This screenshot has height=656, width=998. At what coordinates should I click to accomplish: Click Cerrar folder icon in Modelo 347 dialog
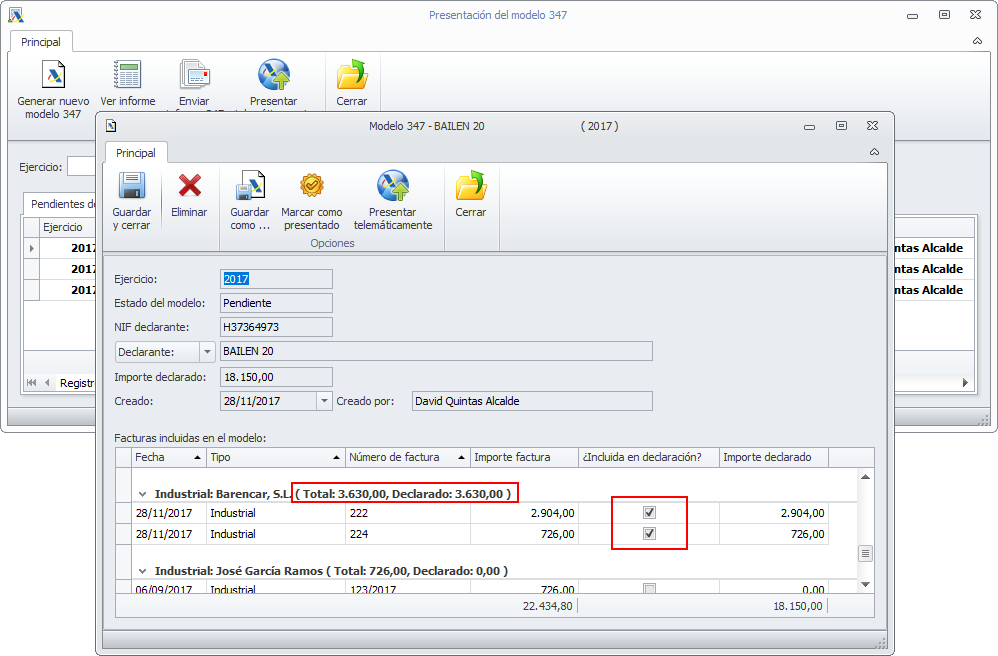[x=470, y=187]
